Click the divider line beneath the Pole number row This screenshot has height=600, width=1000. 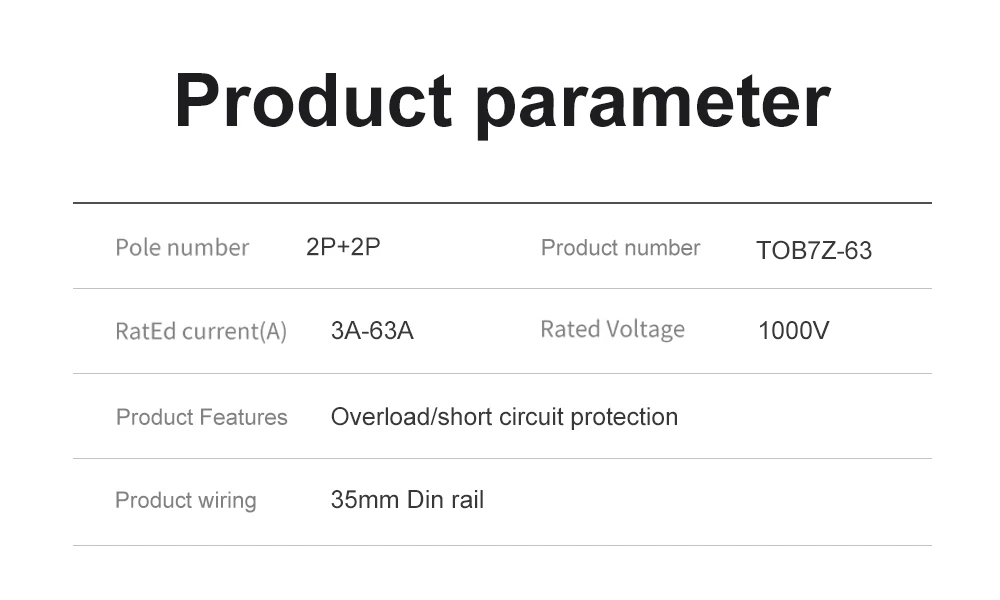tap(502, 289)
